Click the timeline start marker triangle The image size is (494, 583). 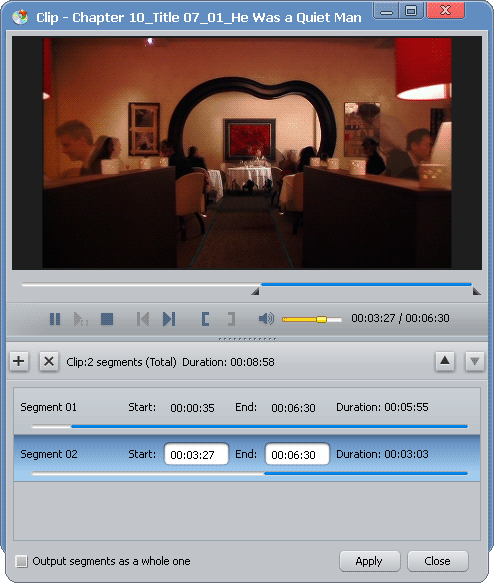(x=255, y=292)
